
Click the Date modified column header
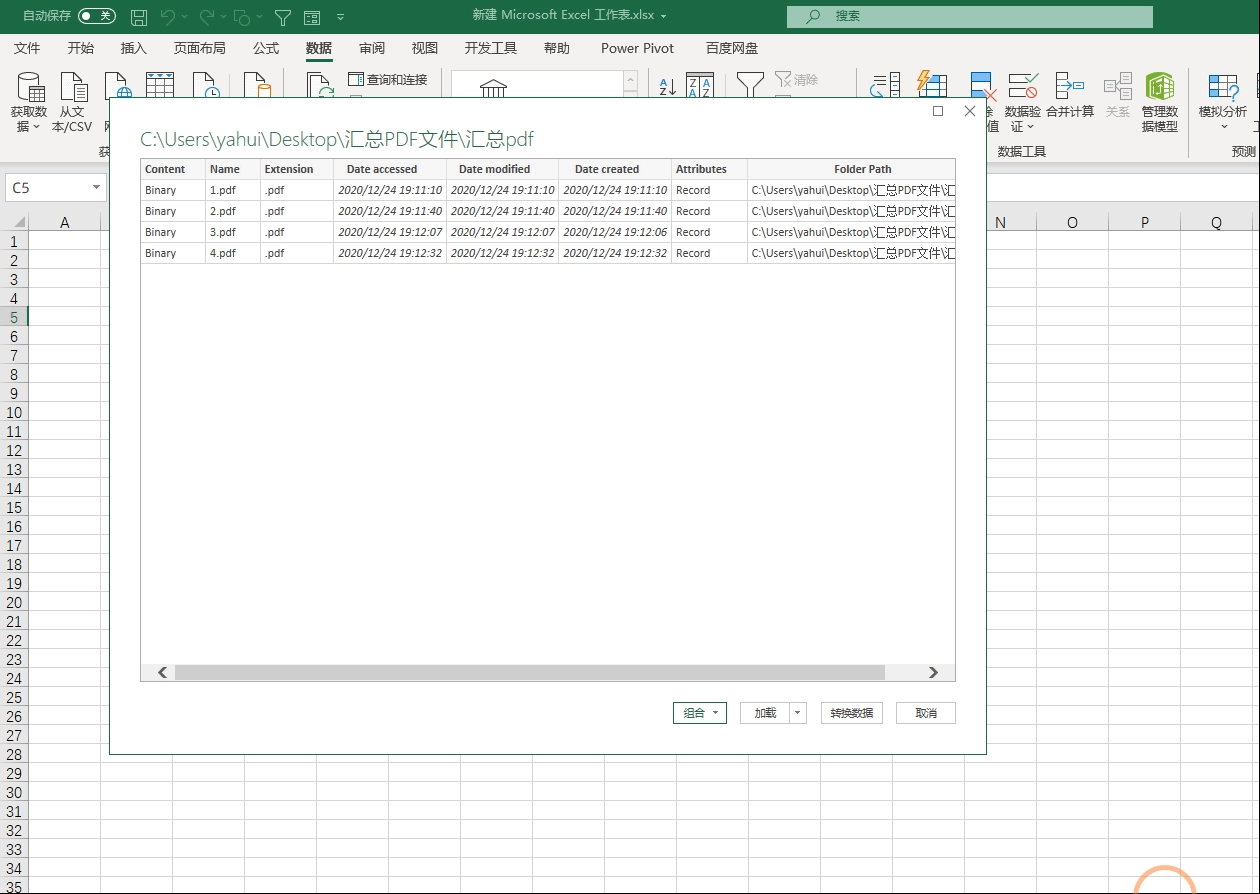point(502,169)
